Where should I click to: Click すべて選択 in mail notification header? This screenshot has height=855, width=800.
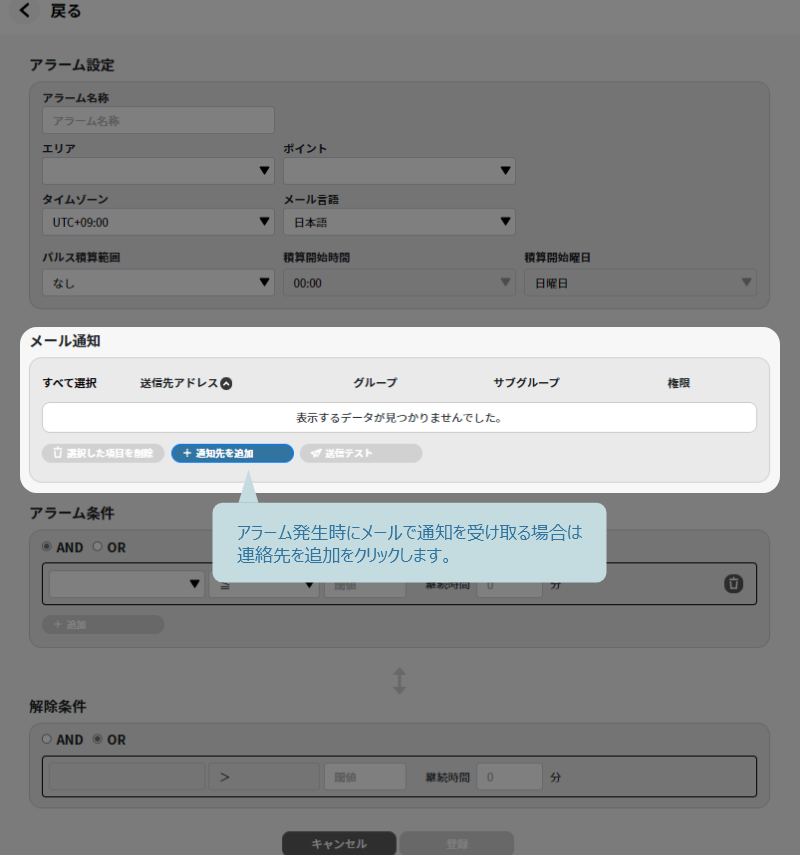click(x=70, y=383)
